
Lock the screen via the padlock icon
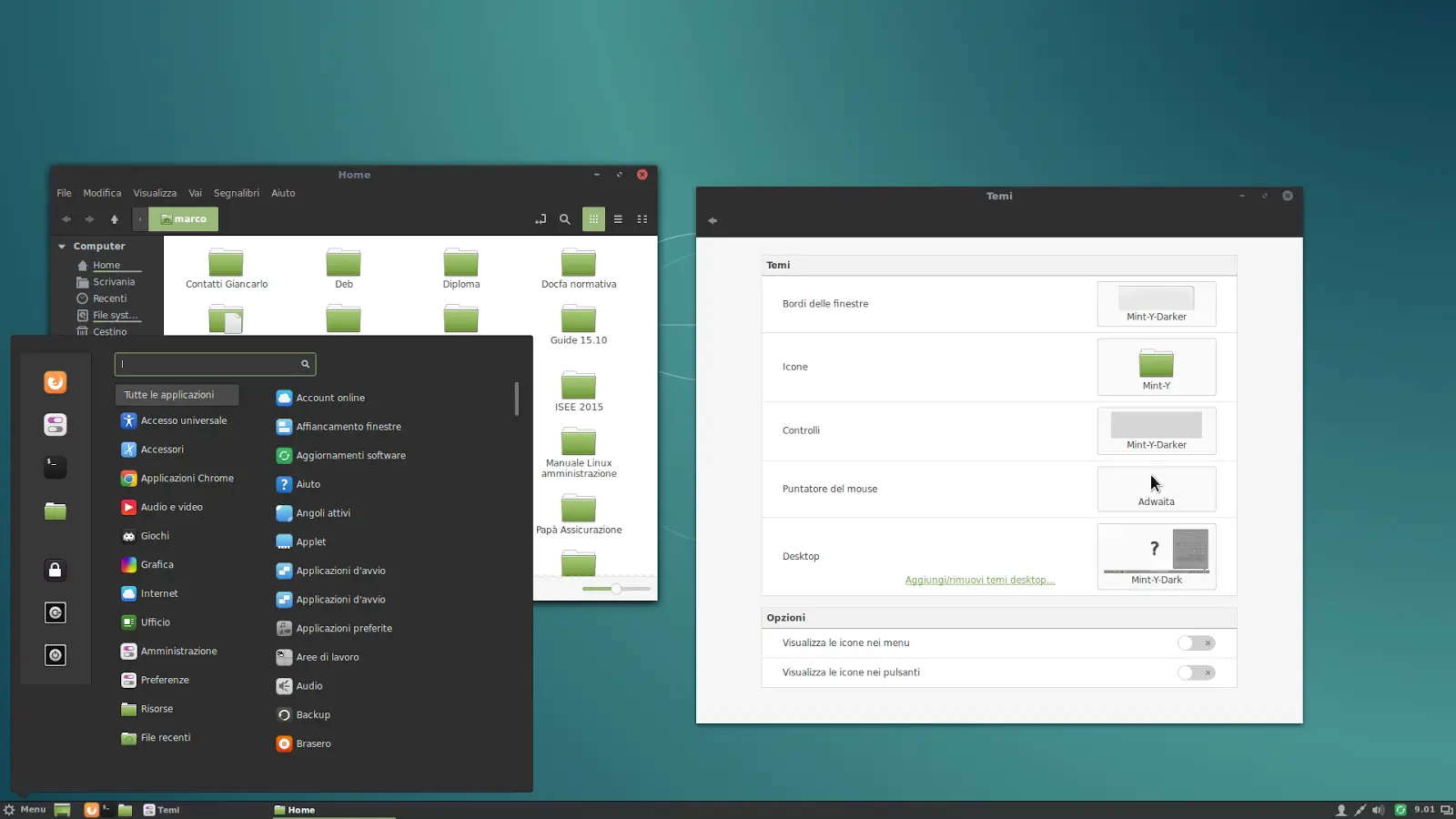55,570
